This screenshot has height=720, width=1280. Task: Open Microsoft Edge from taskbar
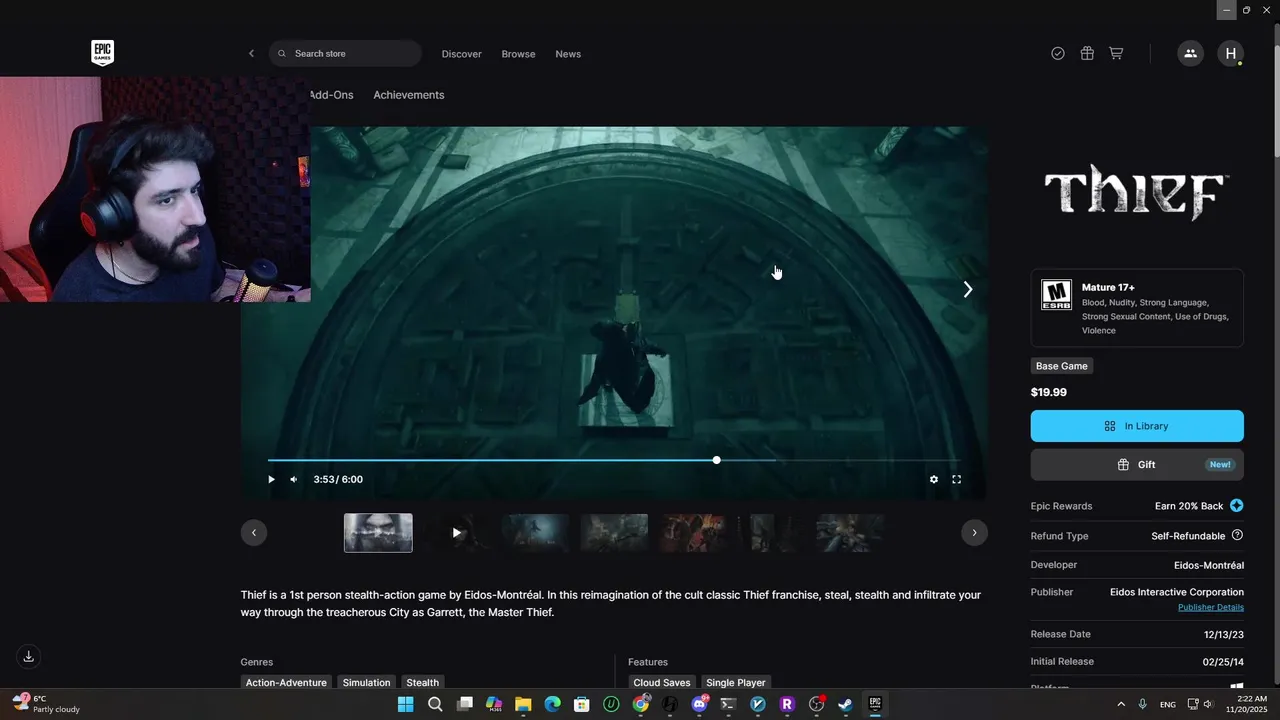552,704
